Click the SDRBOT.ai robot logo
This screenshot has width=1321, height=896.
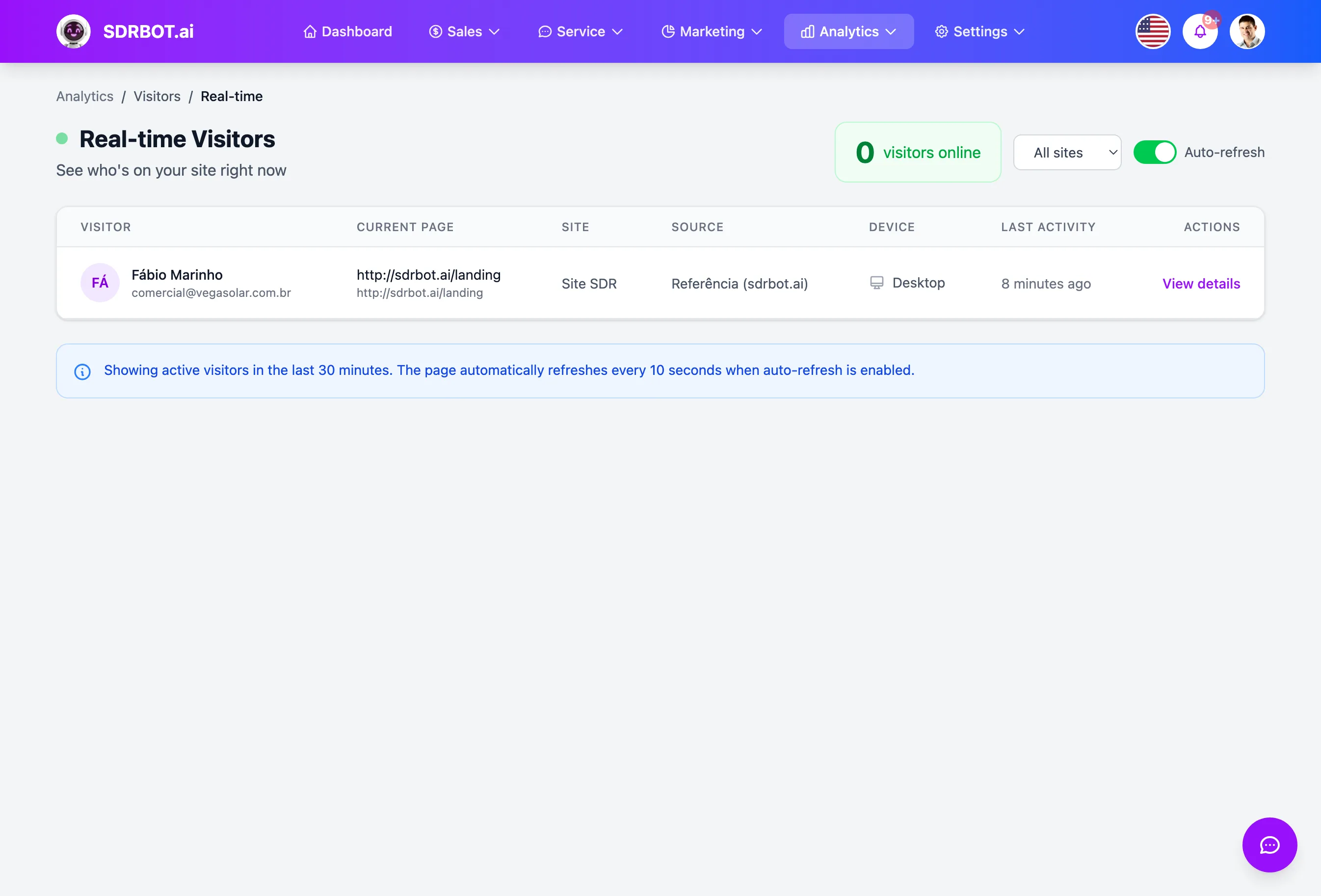73,31
